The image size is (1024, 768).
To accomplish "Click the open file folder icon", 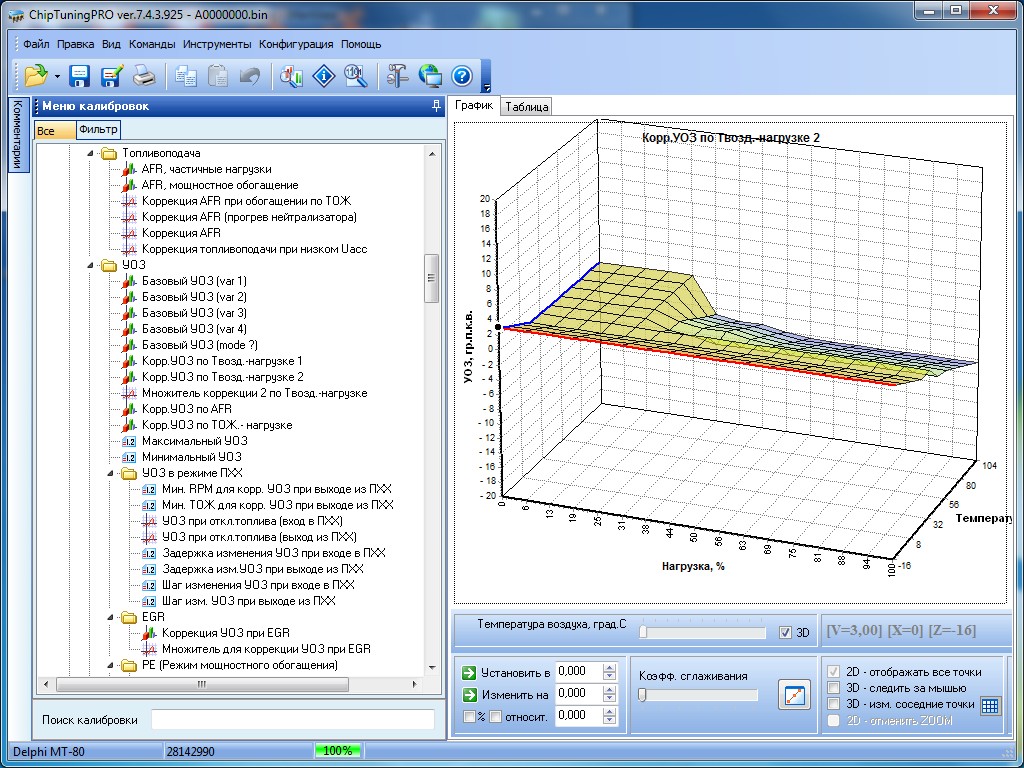I will tap(36, 76).
